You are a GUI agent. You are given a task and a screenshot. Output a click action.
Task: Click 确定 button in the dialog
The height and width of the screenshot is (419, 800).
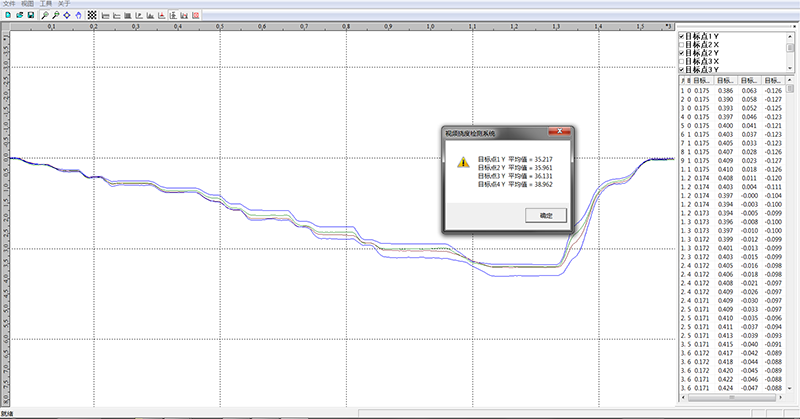tap(546, 215)
